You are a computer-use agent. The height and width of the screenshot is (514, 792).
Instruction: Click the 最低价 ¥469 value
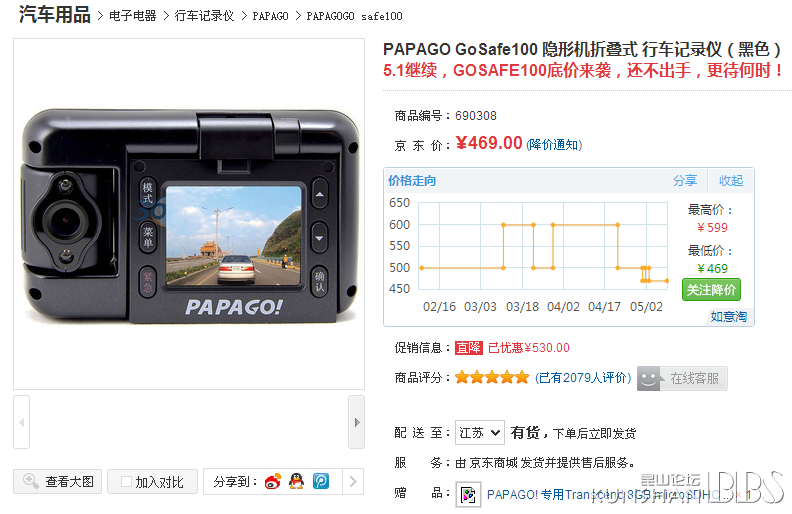(712, 269)
